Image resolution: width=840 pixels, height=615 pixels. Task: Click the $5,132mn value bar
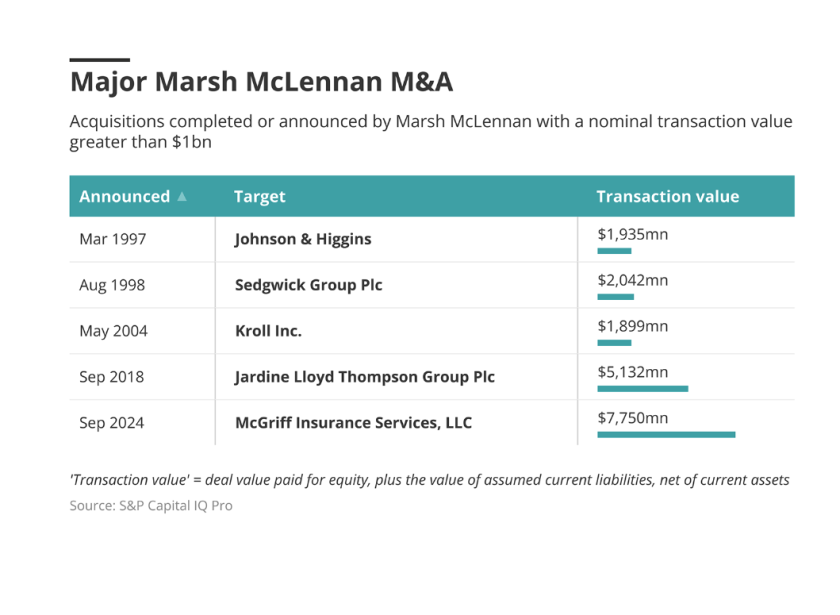click(642, 389)
